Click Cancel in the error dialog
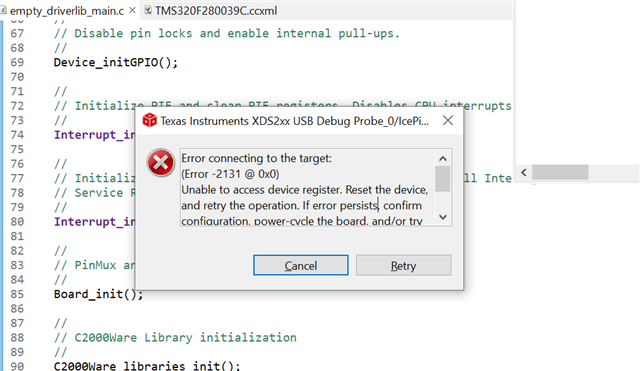 coord(301,265)
